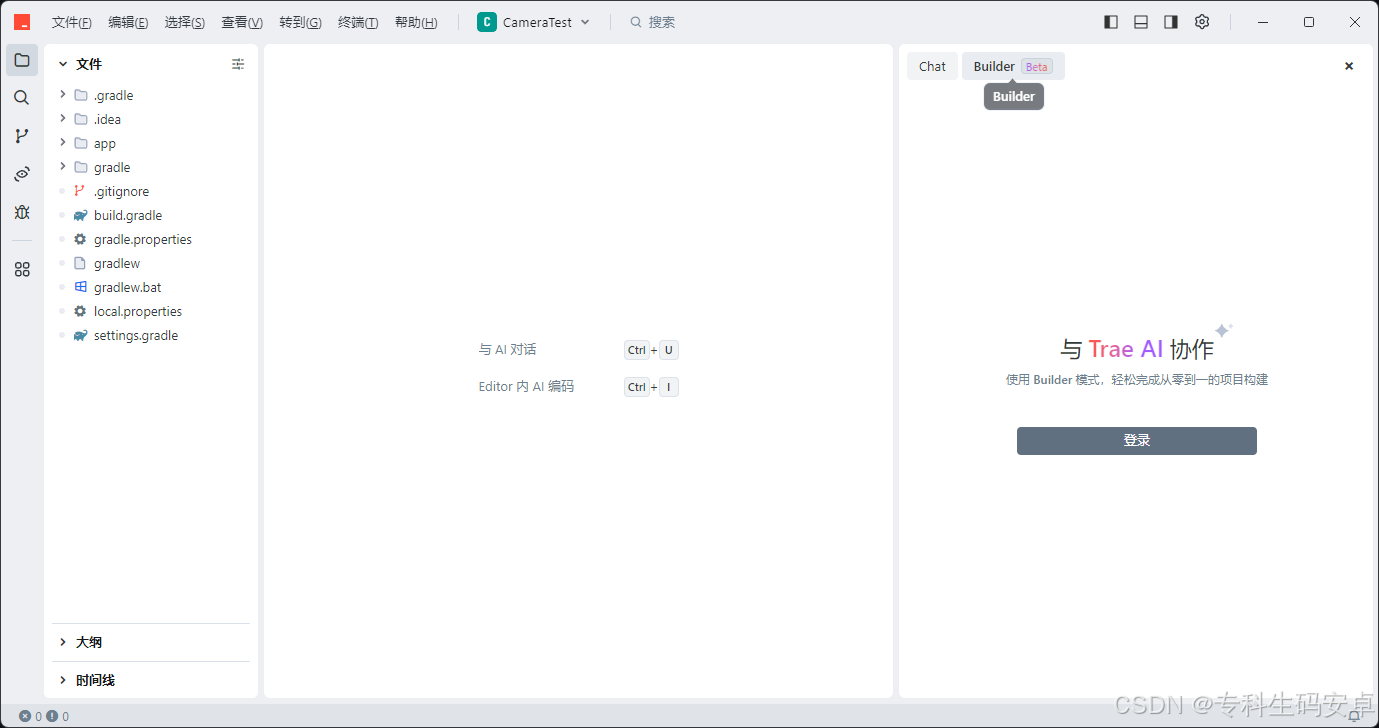
Task: Open the file explorer sidebar icon
Action: click(22, 60)
